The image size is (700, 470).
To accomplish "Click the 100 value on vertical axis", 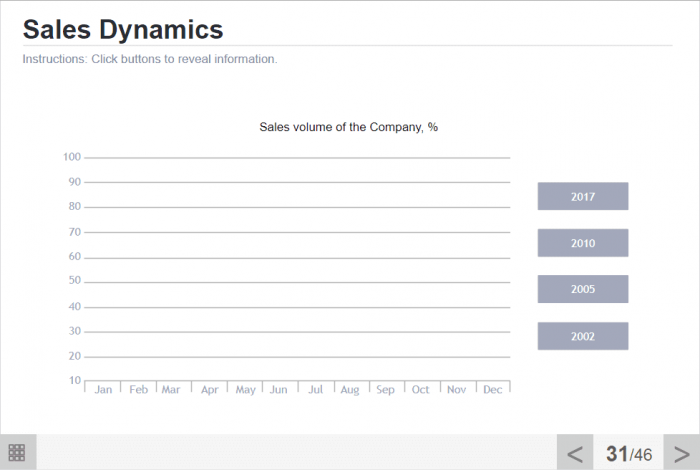I will pos(71,157).
